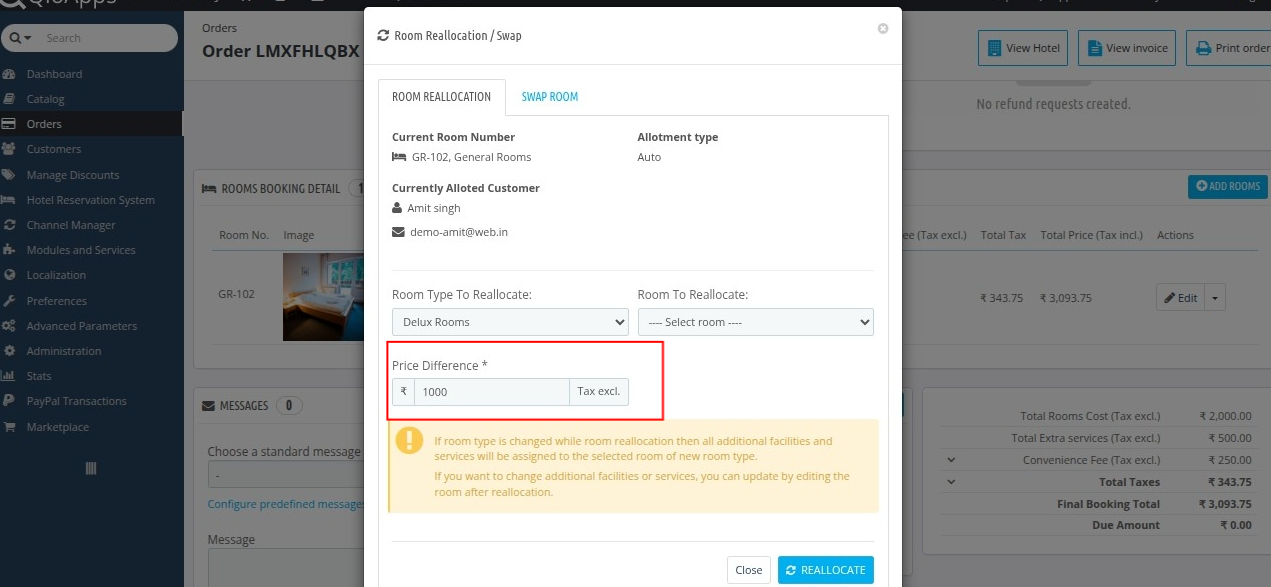The height and width of the screenshot is (587, 1271).
Task: Click the Customers sidebar icon
Action: [x=9, y=149]
